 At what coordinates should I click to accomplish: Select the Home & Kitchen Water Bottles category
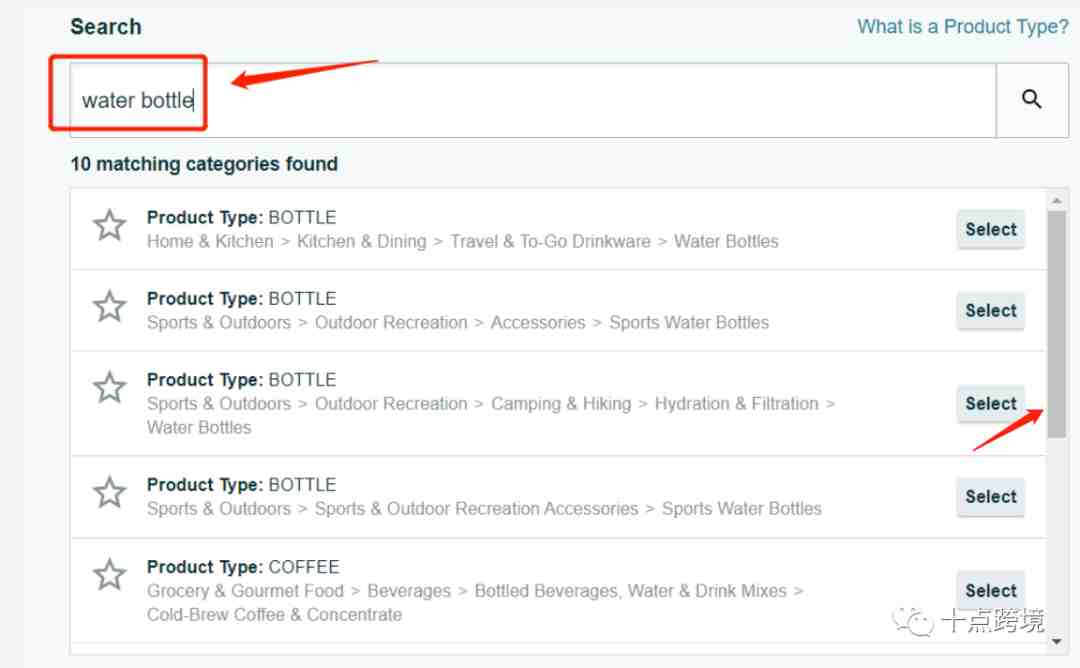click(x=990, y=229)
